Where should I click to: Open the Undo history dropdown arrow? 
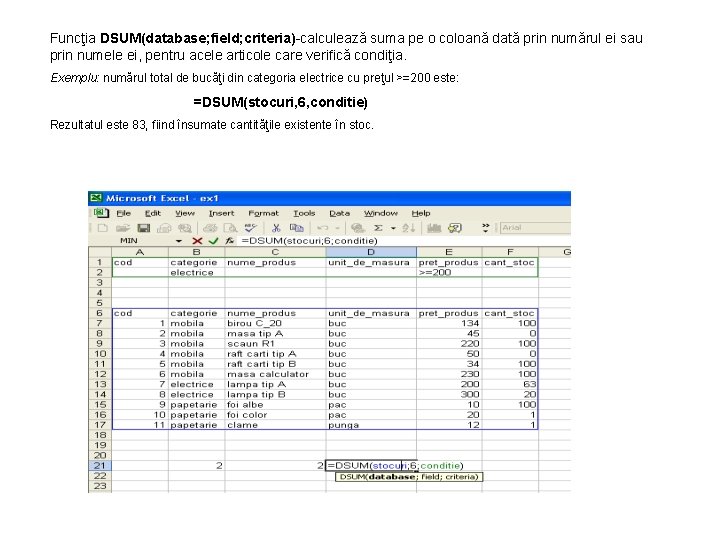(338, 228)
